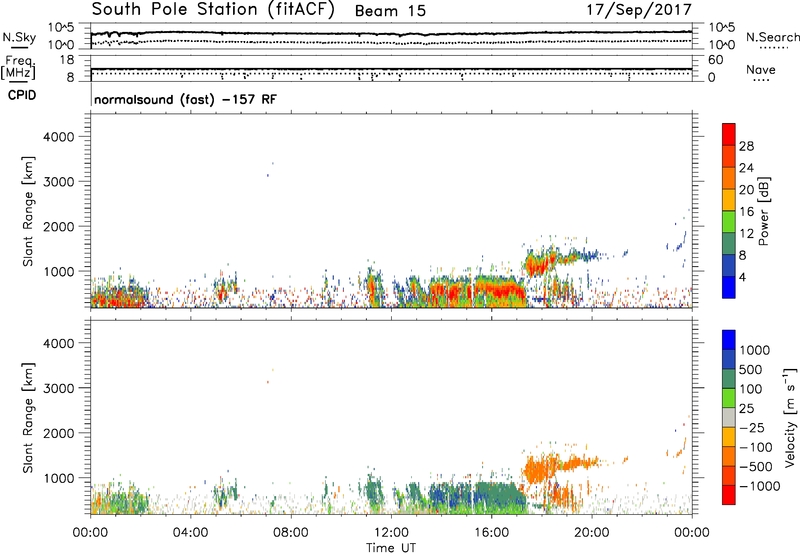Click the 4000 tick on power panel axis
This screenshot has width=800, height=554.
point(59,137)
